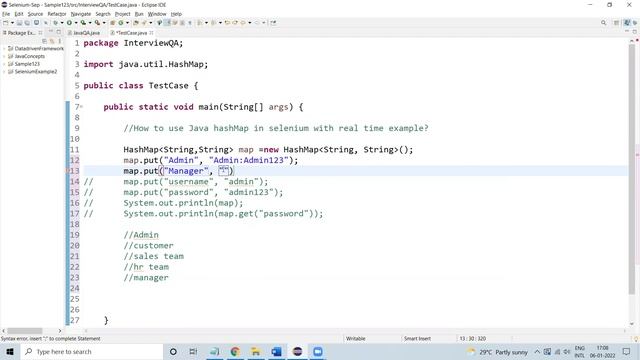Click Writable status bar entry
Viewport: 640px width, 360px height.
click(356, 338)
